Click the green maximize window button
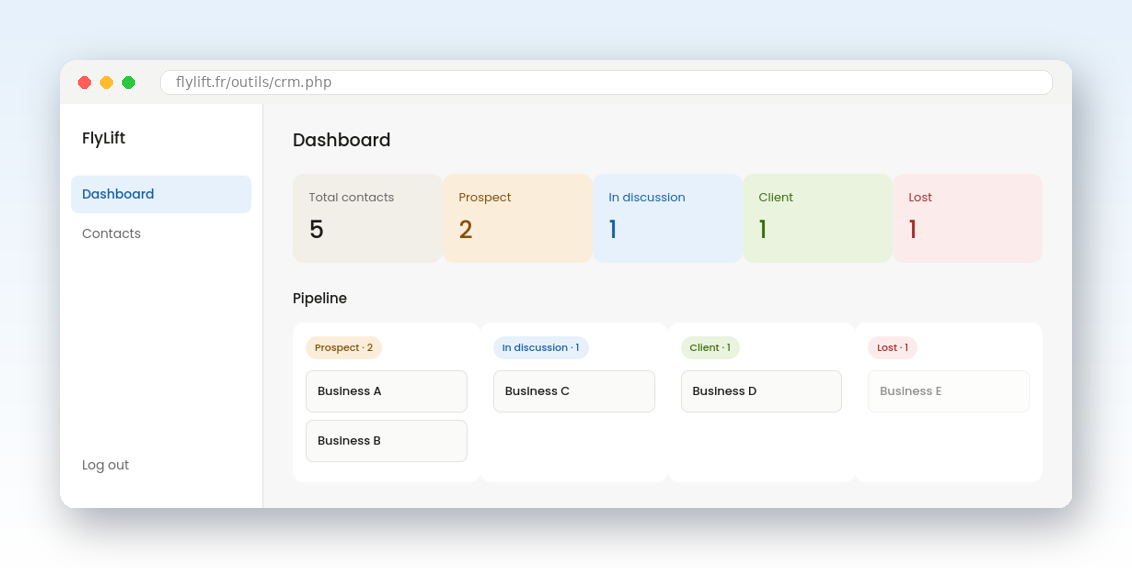This screenshot has width=1132, height=568. 129,82
